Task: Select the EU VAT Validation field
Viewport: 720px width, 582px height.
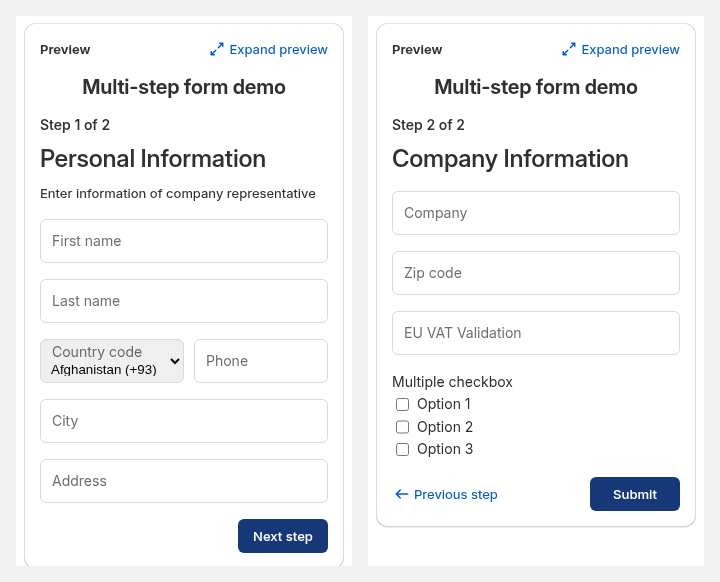Action: 536,333
